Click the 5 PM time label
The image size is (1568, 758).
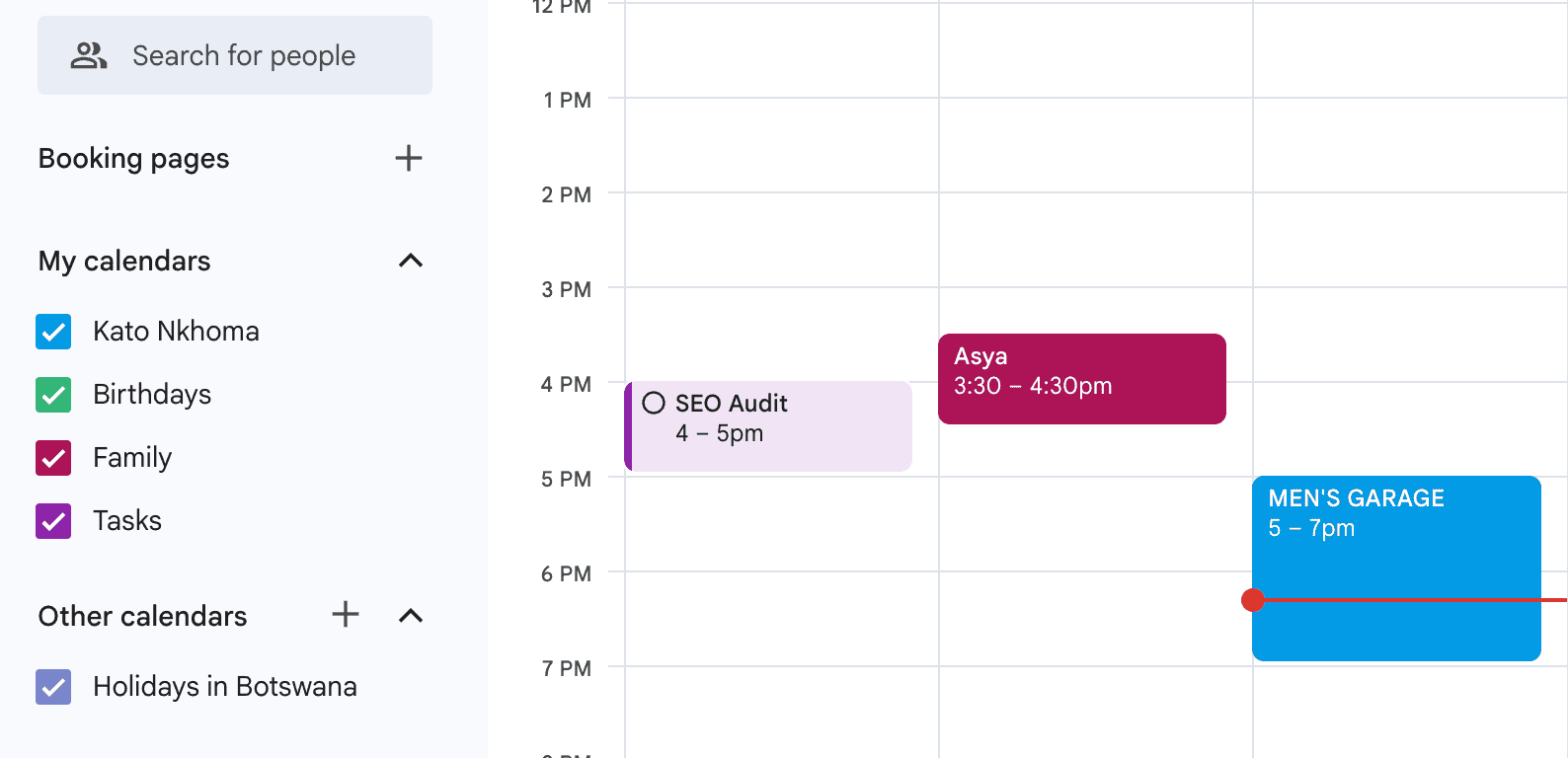pyautogui.click(x=566, y=479)
